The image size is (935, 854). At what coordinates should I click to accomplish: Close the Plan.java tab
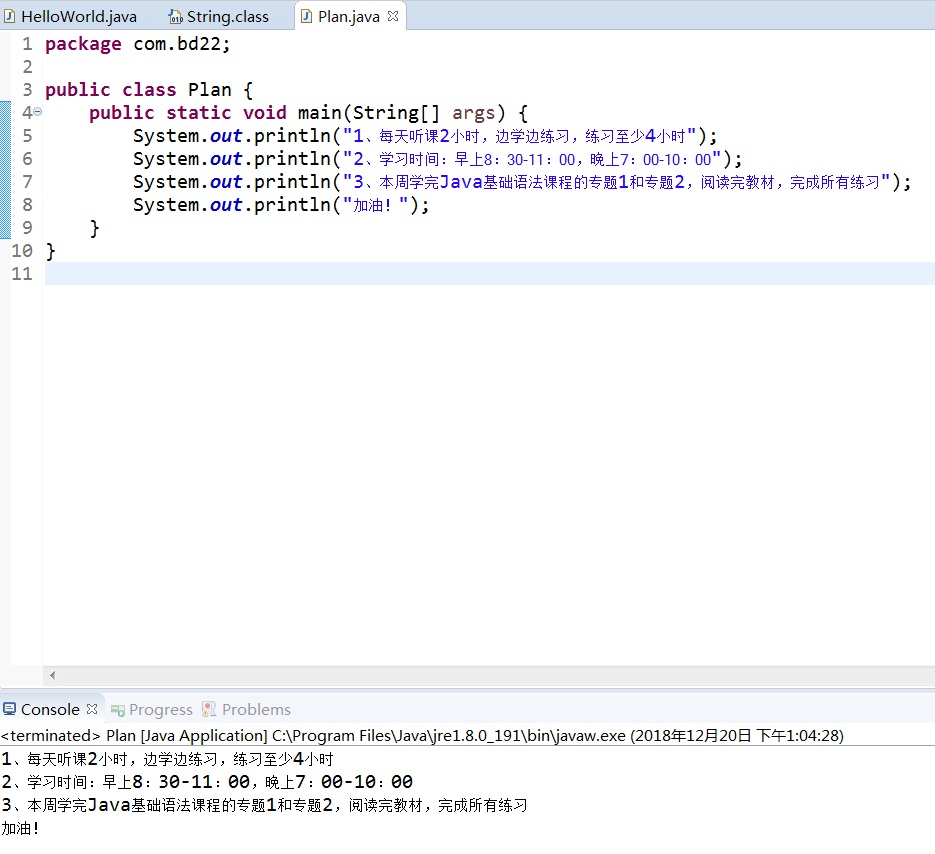point(392,16)
